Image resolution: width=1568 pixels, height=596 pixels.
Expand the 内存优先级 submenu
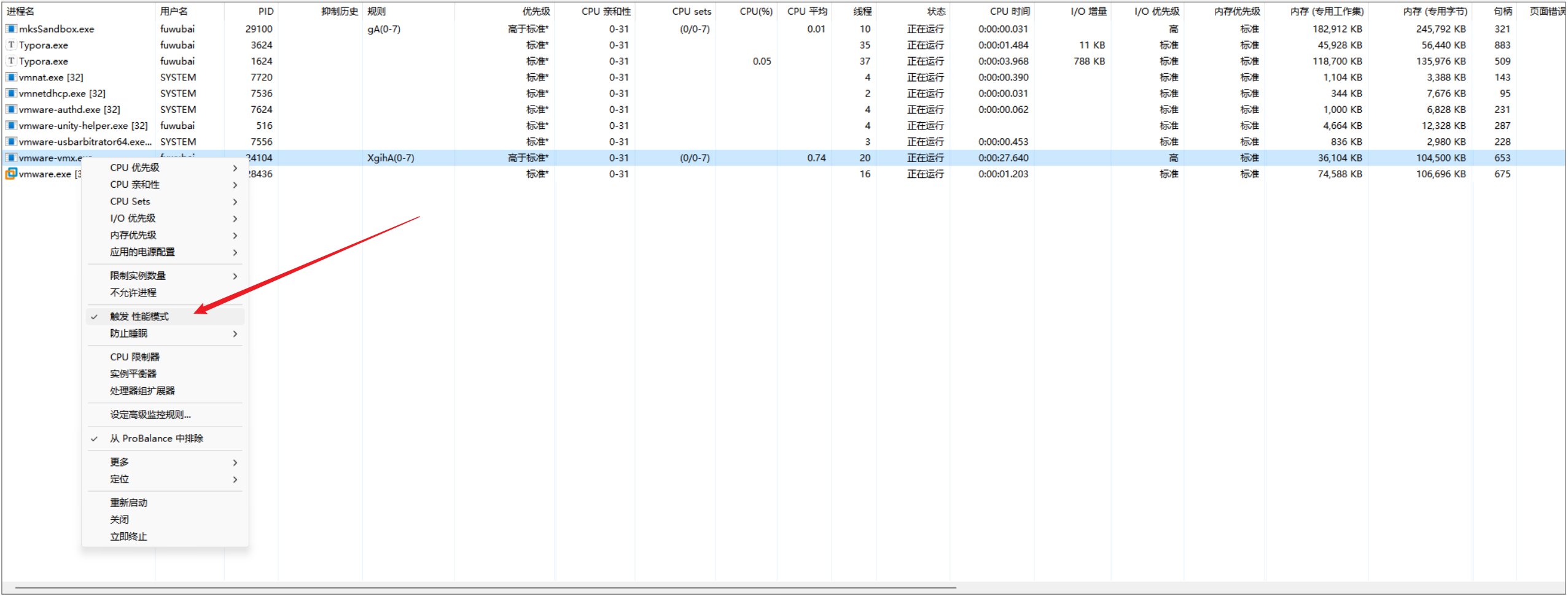[166, 235]
